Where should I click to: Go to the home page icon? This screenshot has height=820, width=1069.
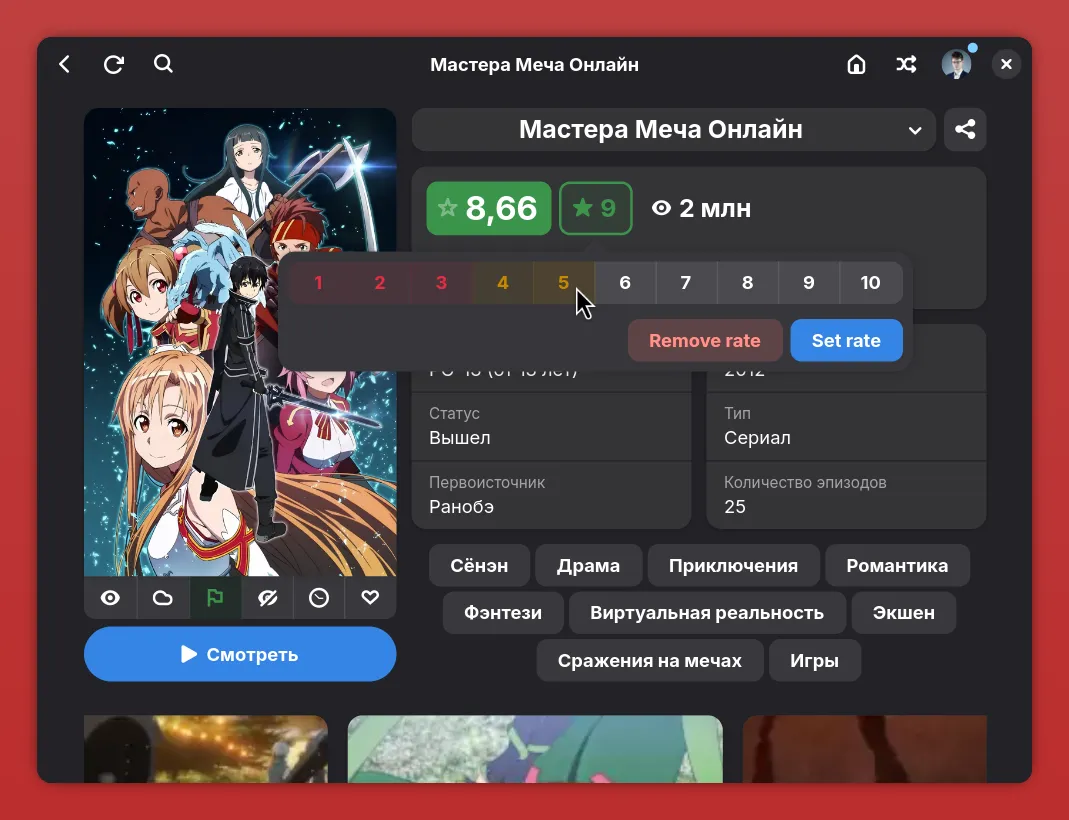tap(856, 65)
